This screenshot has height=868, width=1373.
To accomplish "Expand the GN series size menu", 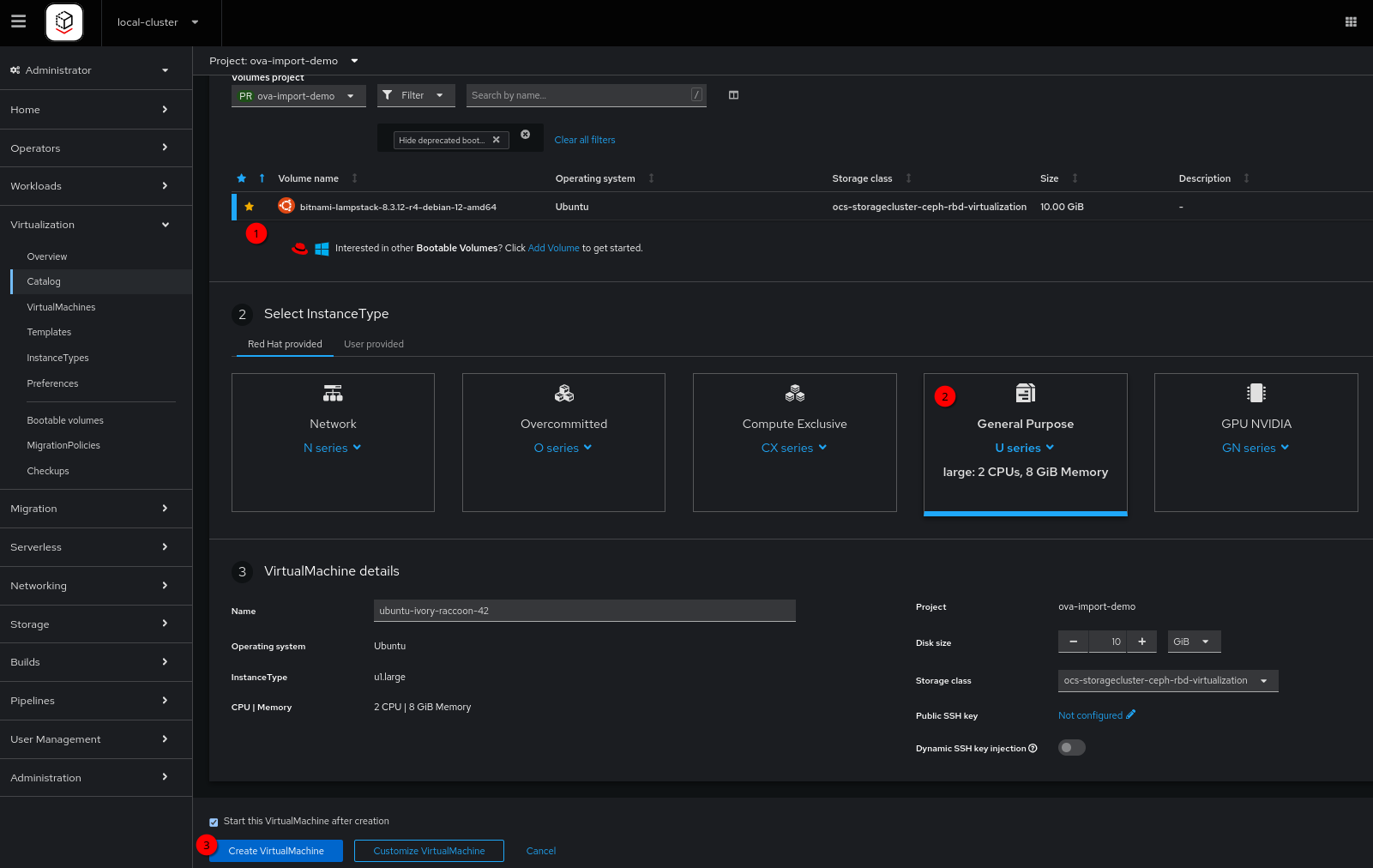I will click(1256, 448).
